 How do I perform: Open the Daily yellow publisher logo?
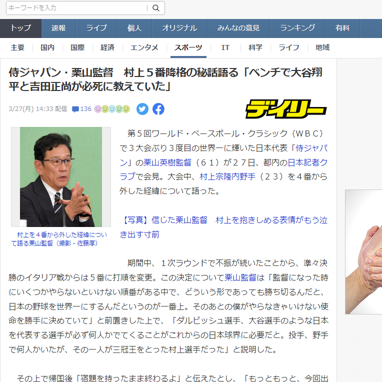286,109
